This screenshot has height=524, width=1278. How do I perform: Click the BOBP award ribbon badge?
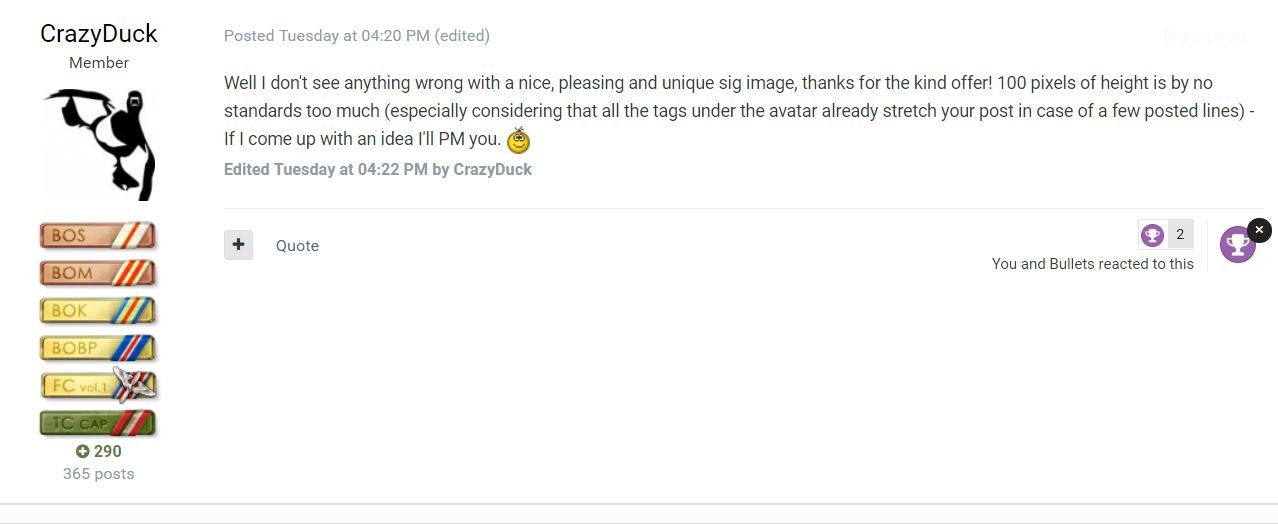tap(98, 348)
